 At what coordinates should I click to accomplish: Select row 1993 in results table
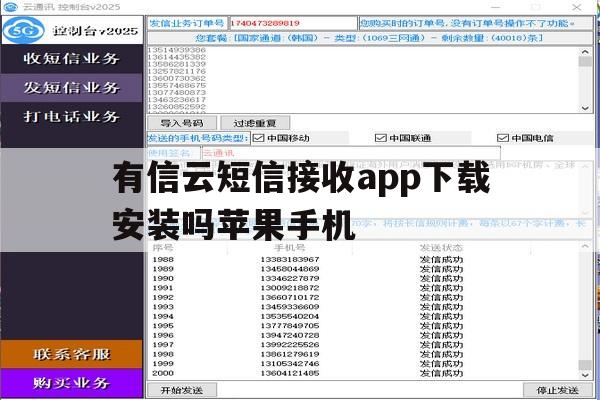(x=363, y=307)
